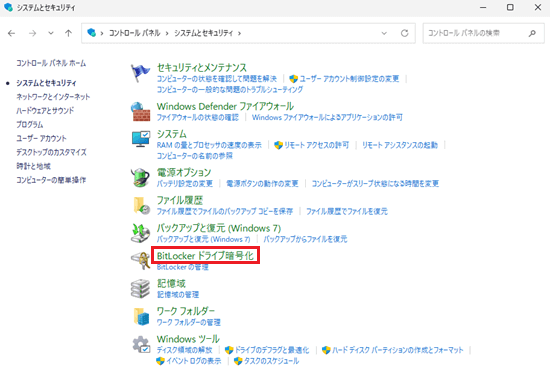Click the shield icon beside タスクのスケジュール
550x378 pixels.
click(x=238, y=361)
